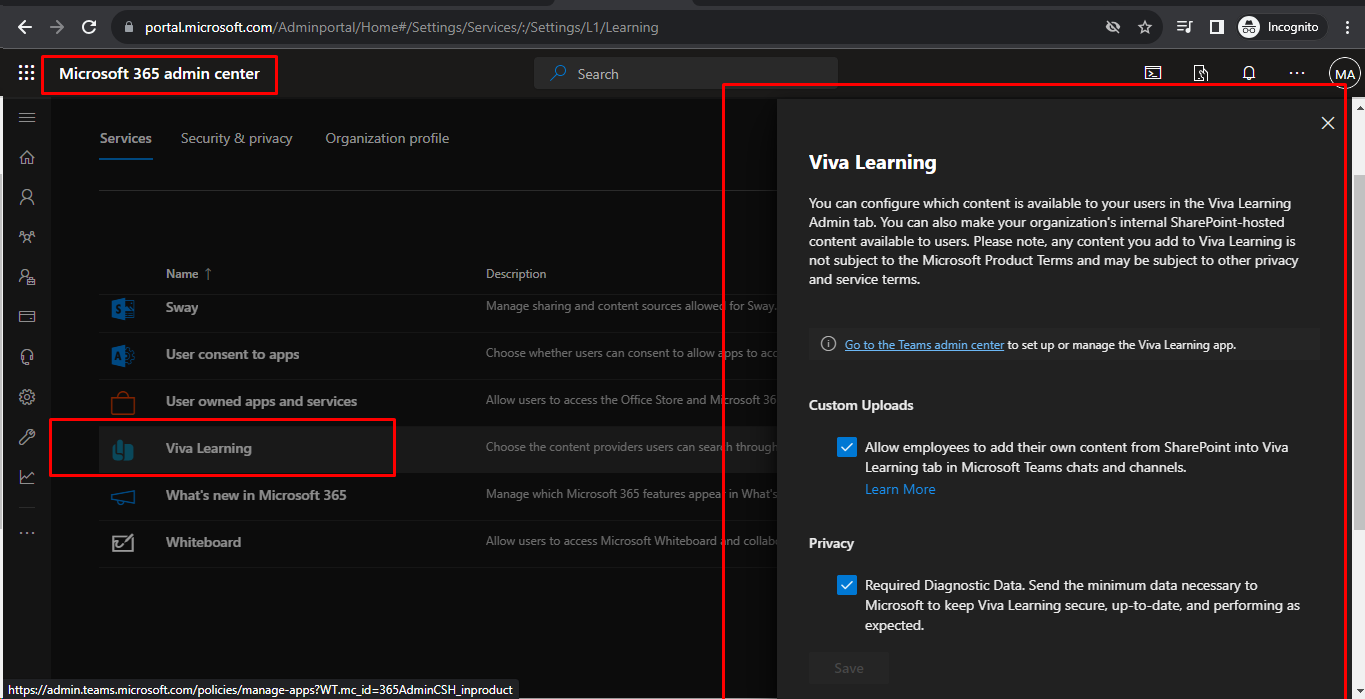The height and width of the screenshot is (699, 1365).
Task: Open Roles icon in left sidebar
Action: point(27,277)
